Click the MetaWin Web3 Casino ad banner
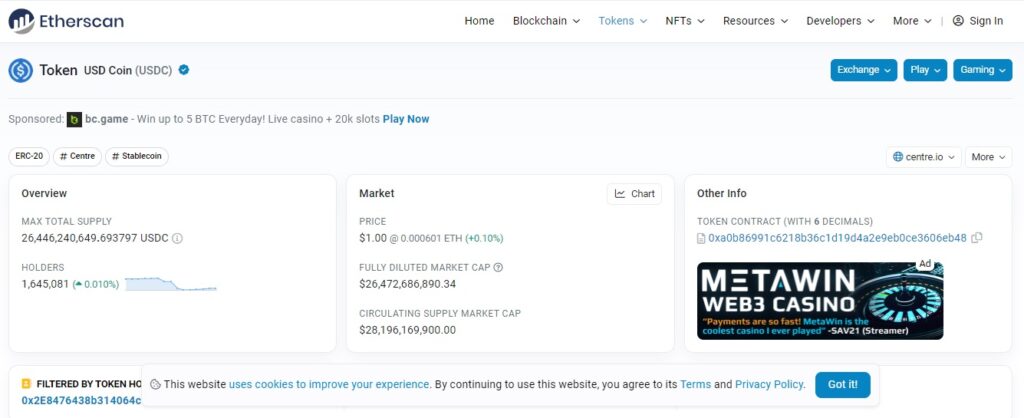The height and width of the screenshot is (418, 1024). [820, 300]
